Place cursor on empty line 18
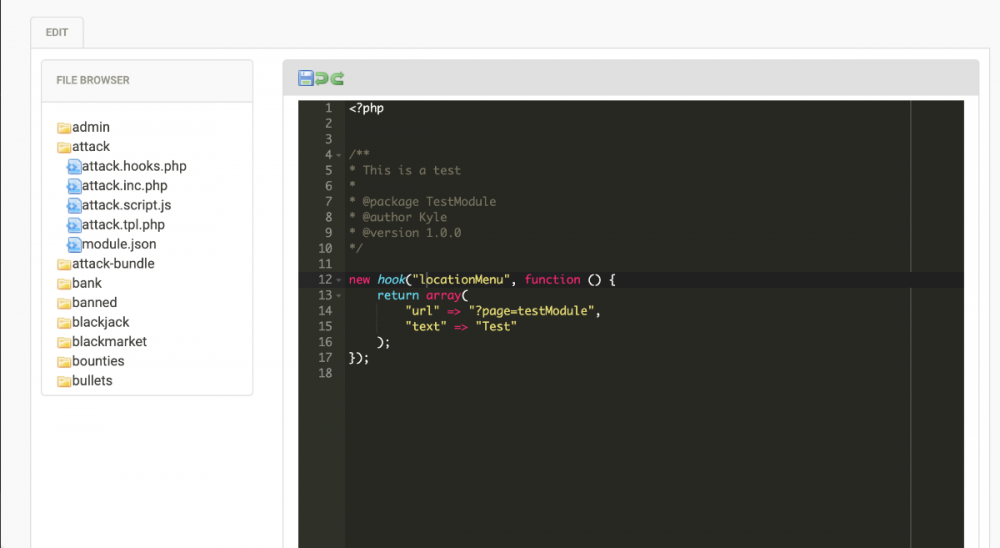This screenshot has width=1000, height=548. pos(500,373)
